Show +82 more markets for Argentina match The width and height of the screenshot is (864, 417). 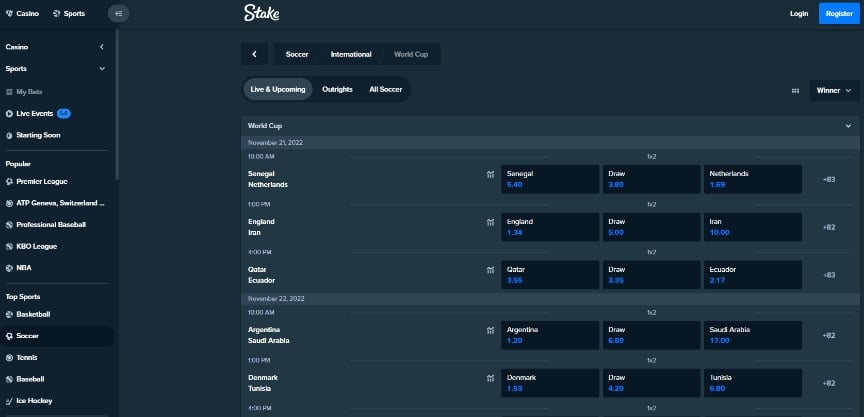pyautogui.click(x=829, y=335)
